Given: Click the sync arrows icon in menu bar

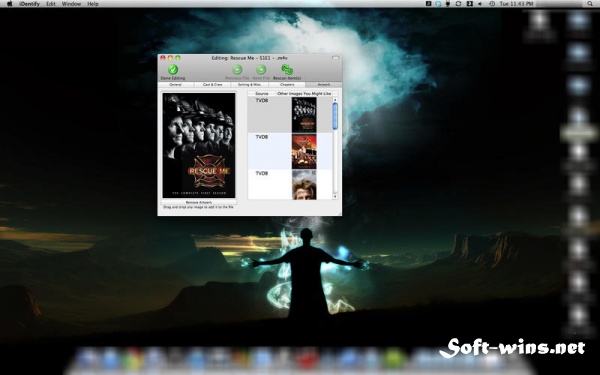Looking at the screenshot, I should (458, 4).
